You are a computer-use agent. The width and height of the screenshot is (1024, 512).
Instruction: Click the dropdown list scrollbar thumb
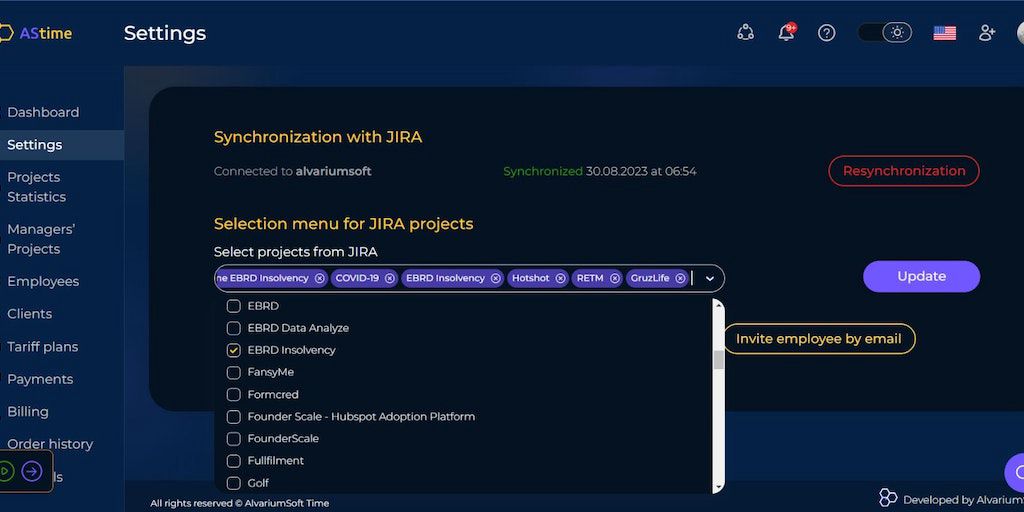point(718,360)
